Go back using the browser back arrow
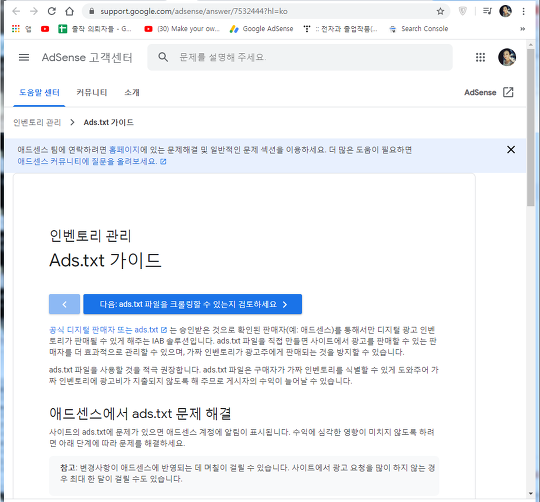 (x=16, y=11)
